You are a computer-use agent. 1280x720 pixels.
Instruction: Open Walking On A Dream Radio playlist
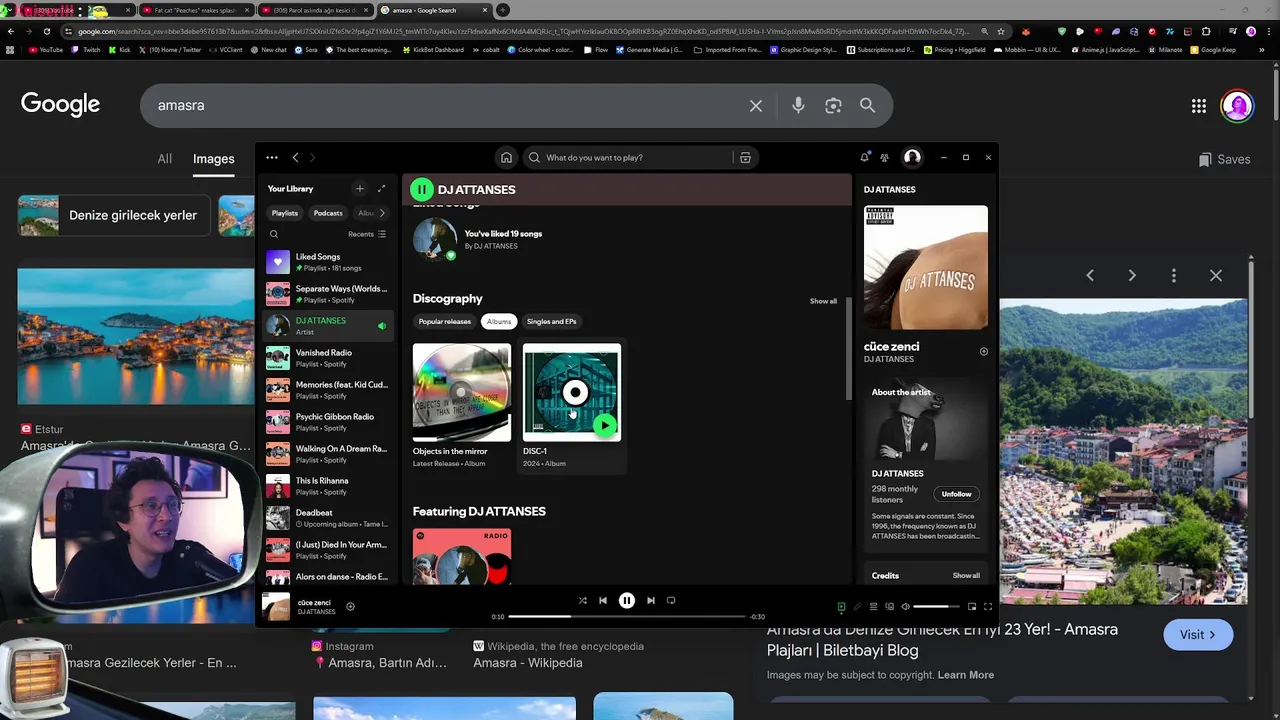pos(326,454)
